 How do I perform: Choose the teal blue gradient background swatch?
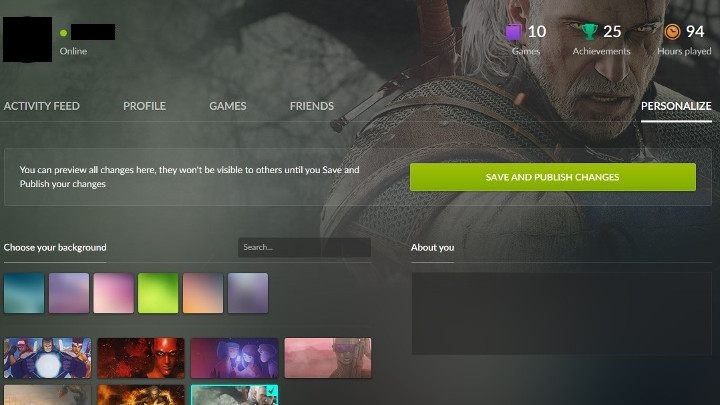pos(24,293)
